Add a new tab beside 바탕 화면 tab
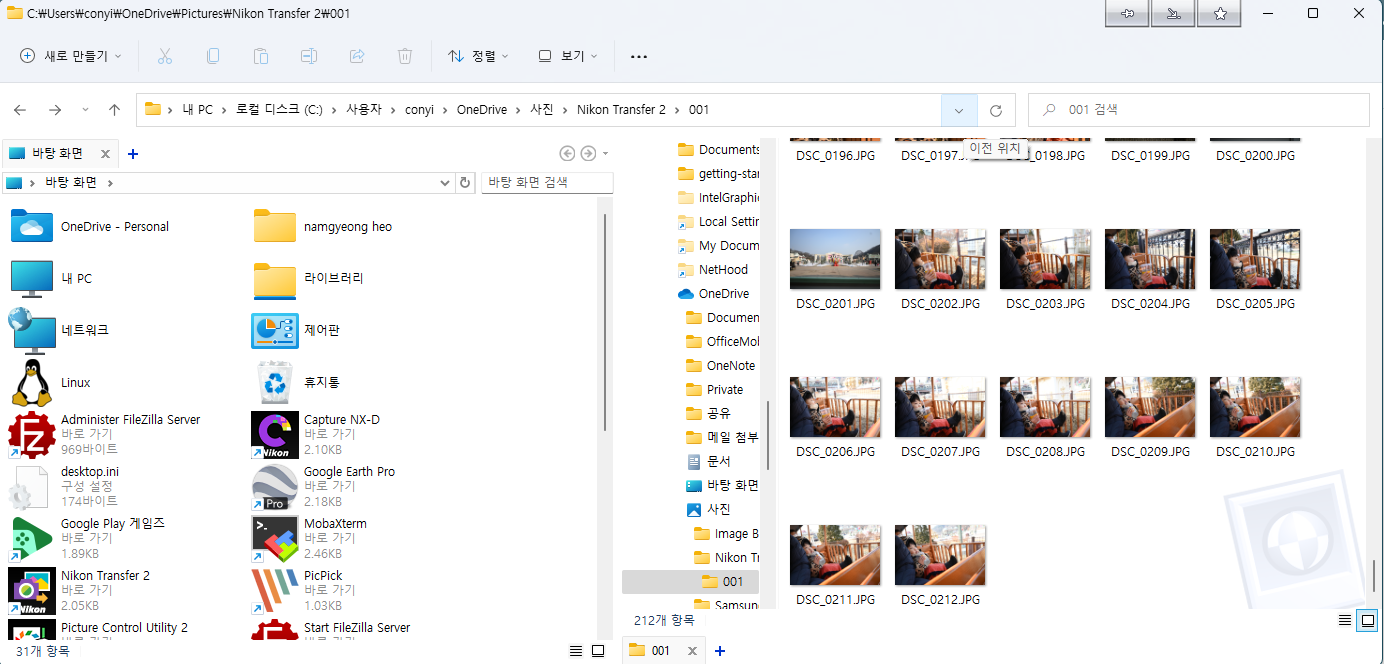The image size is (1384, 664). pos(133,154)
